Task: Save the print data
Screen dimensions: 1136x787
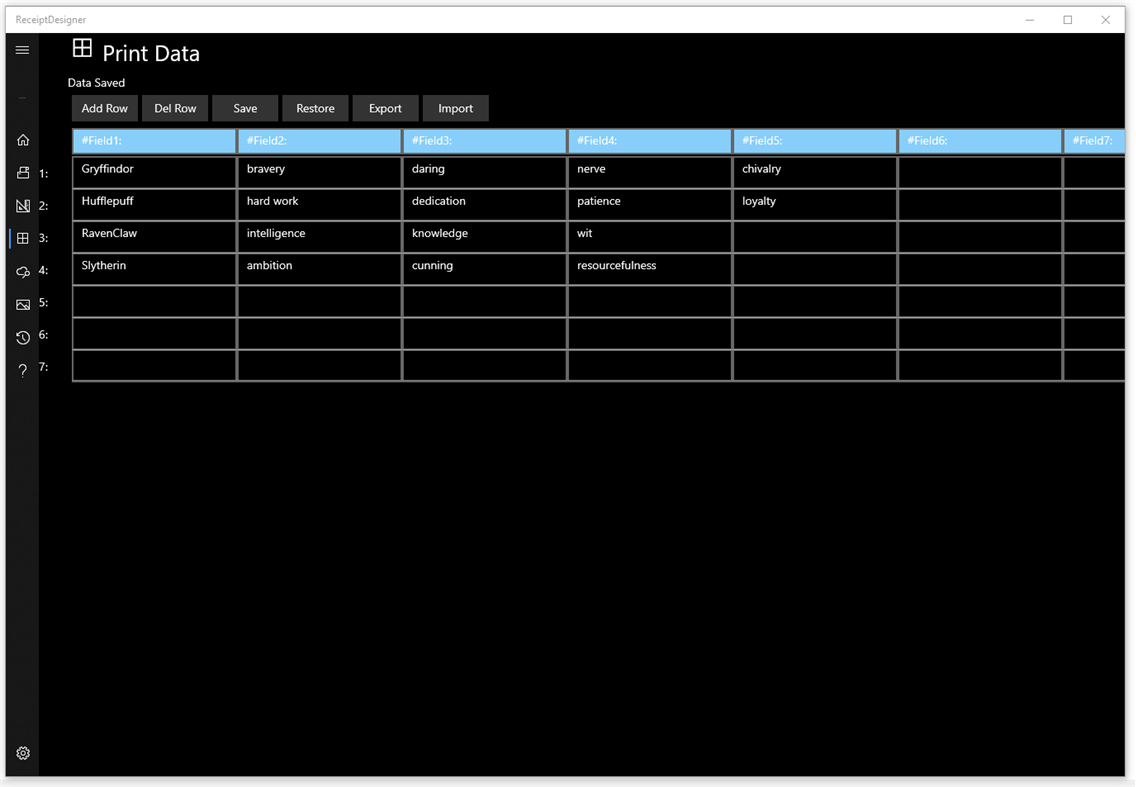Action: coord(245,108)
